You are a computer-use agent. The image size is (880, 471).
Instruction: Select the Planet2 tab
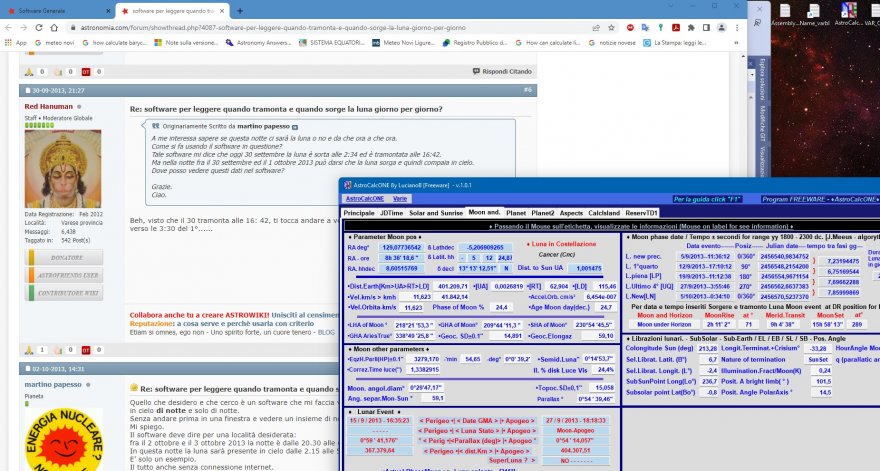pos(543,213)
